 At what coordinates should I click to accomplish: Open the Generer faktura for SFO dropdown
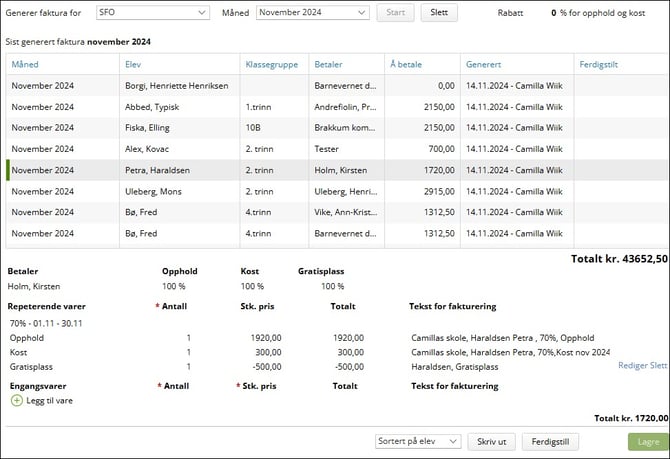pyautogui.click(x=153, y=13)
